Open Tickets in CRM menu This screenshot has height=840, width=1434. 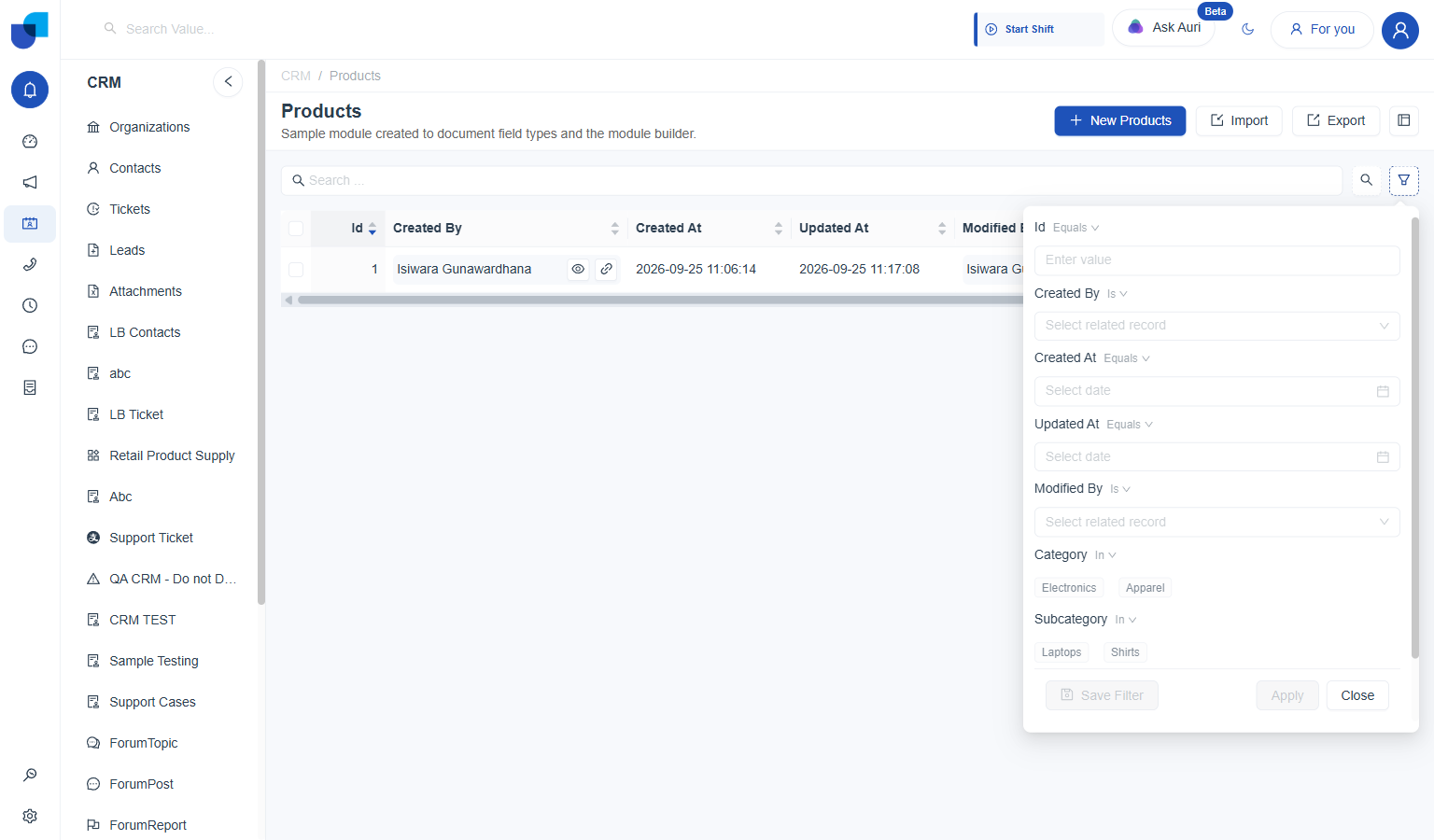click(130, 209)
